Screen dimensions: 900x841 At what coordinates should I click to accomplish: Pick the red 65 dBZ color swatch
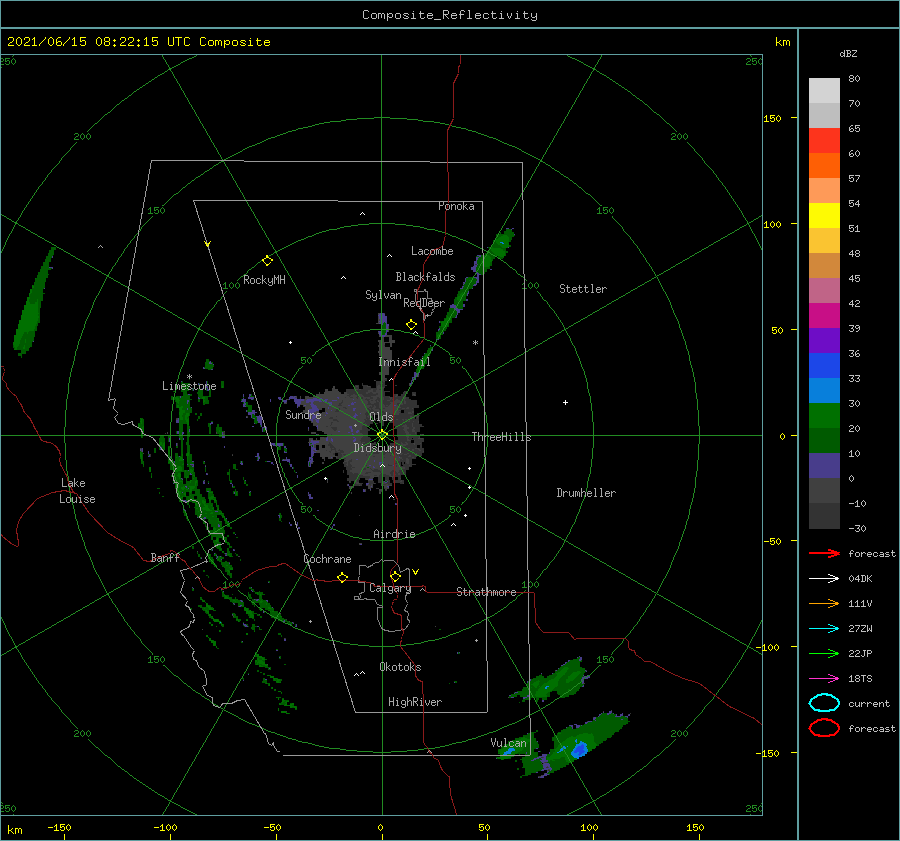tap(824, 141)
